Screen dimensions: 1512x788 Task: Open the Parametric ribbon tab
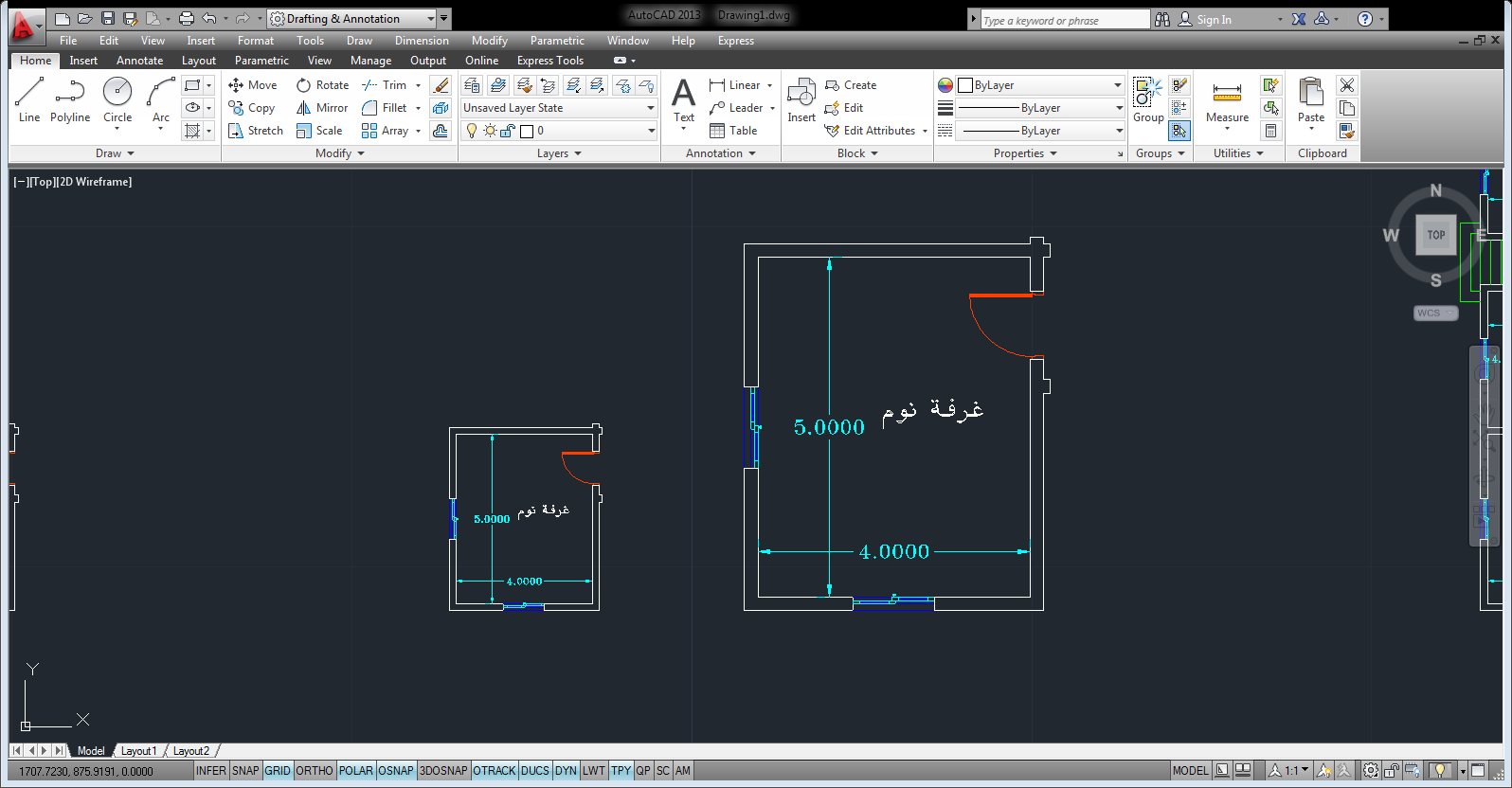coord(261,61)
